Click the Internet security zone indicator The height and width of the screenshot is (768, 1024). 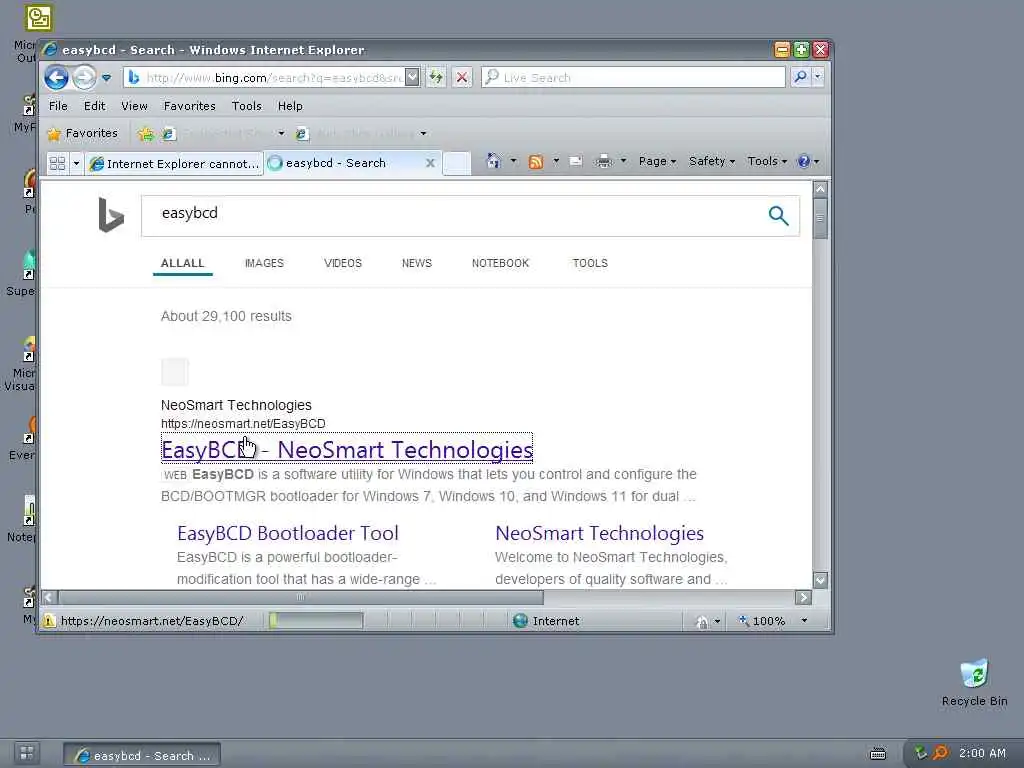point(546,620)
